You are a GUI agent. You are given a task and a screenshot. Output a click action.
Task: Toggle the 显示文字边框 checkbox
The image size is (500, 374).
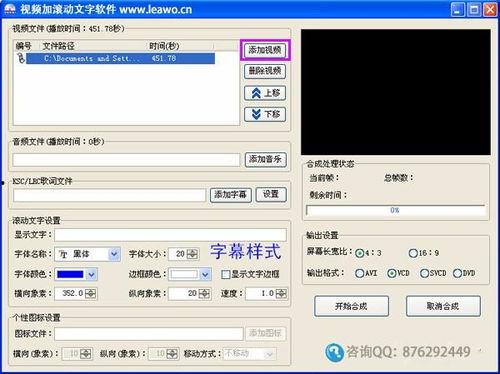[x=226, y=274]
